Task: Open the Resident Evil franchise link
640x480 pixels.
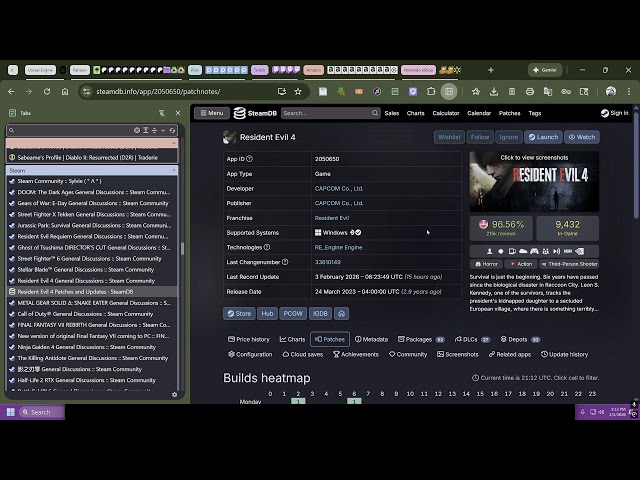Action: 331,218
